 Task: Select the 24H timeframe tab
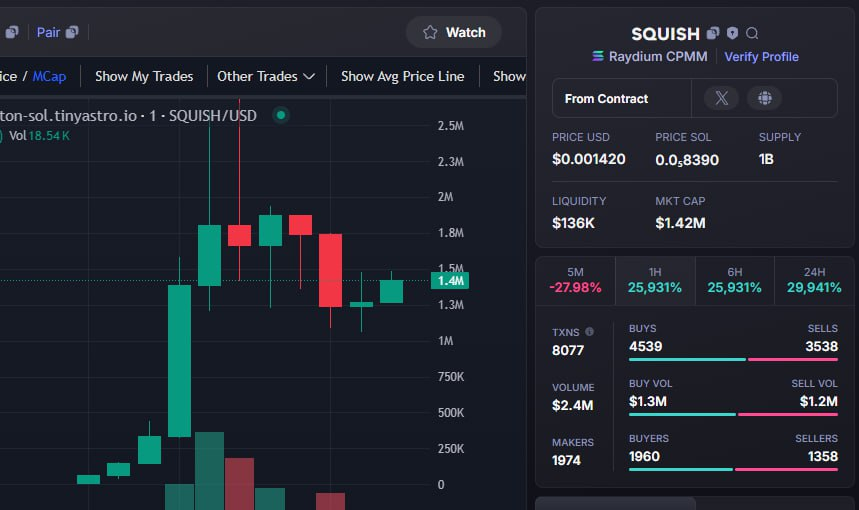[x=814, y=280]
